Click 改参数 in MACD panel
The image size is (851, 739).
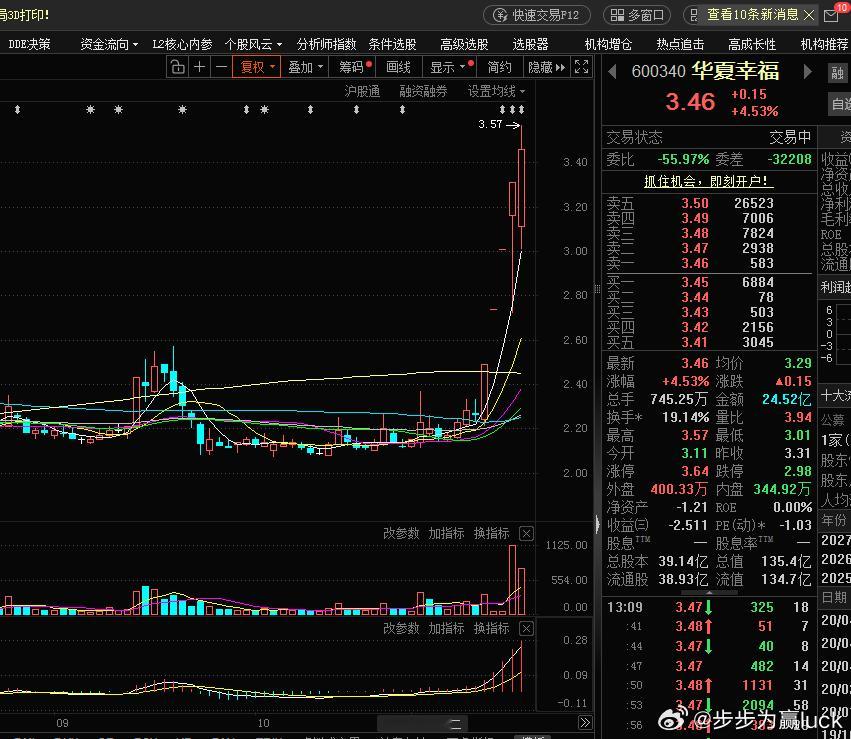[x=401, y=628]
